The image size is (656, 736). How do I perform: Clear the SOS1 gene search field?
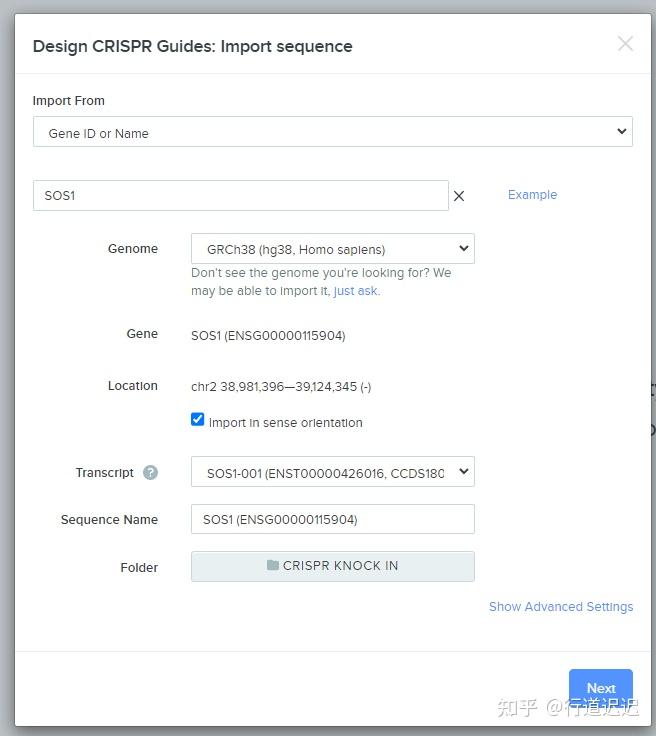click(459, 196)
